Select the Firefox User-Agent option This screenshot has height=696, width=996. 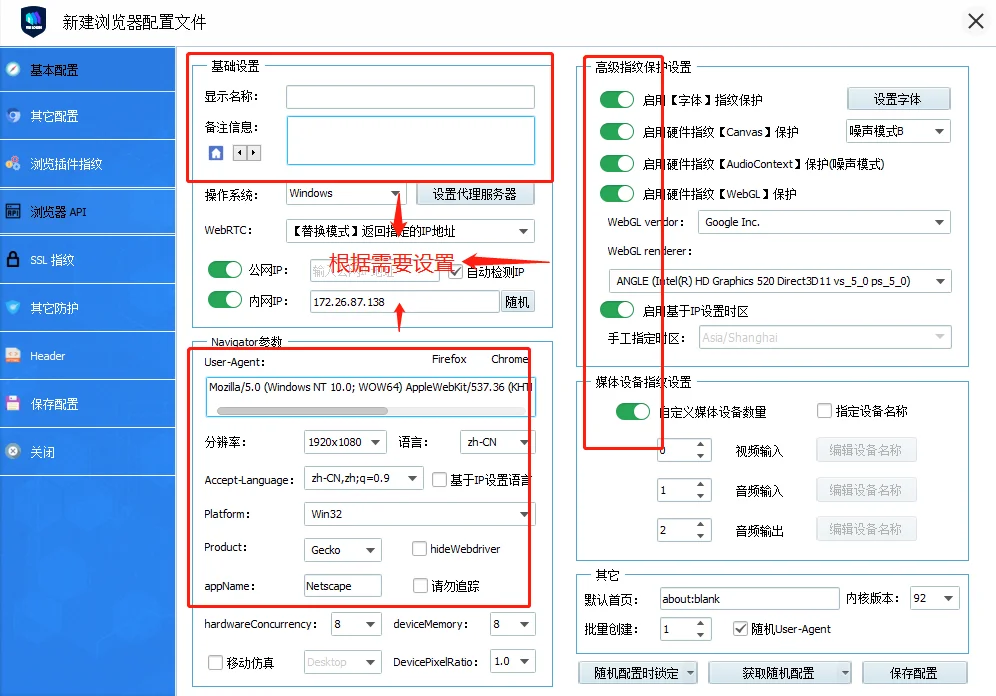click(x=449, y=359)
